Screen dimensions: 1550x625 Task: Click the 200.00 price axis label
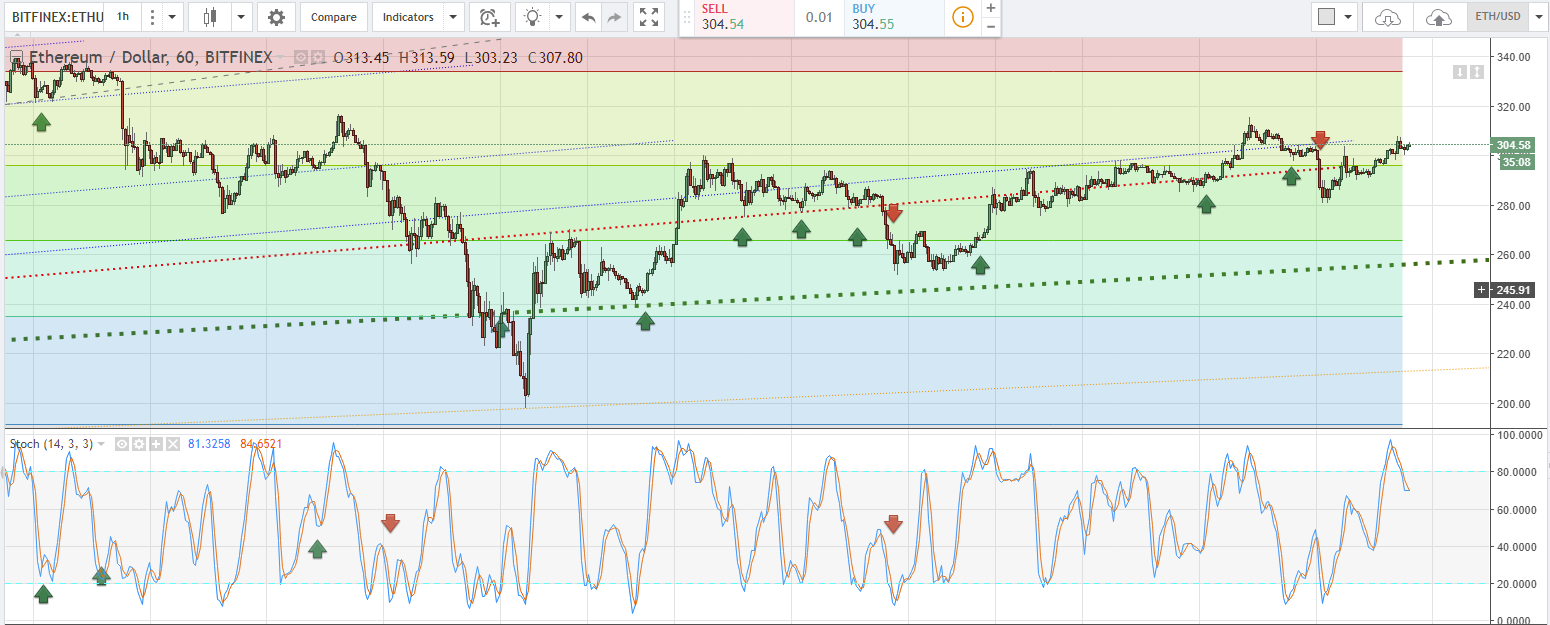tap(1514, 404)
